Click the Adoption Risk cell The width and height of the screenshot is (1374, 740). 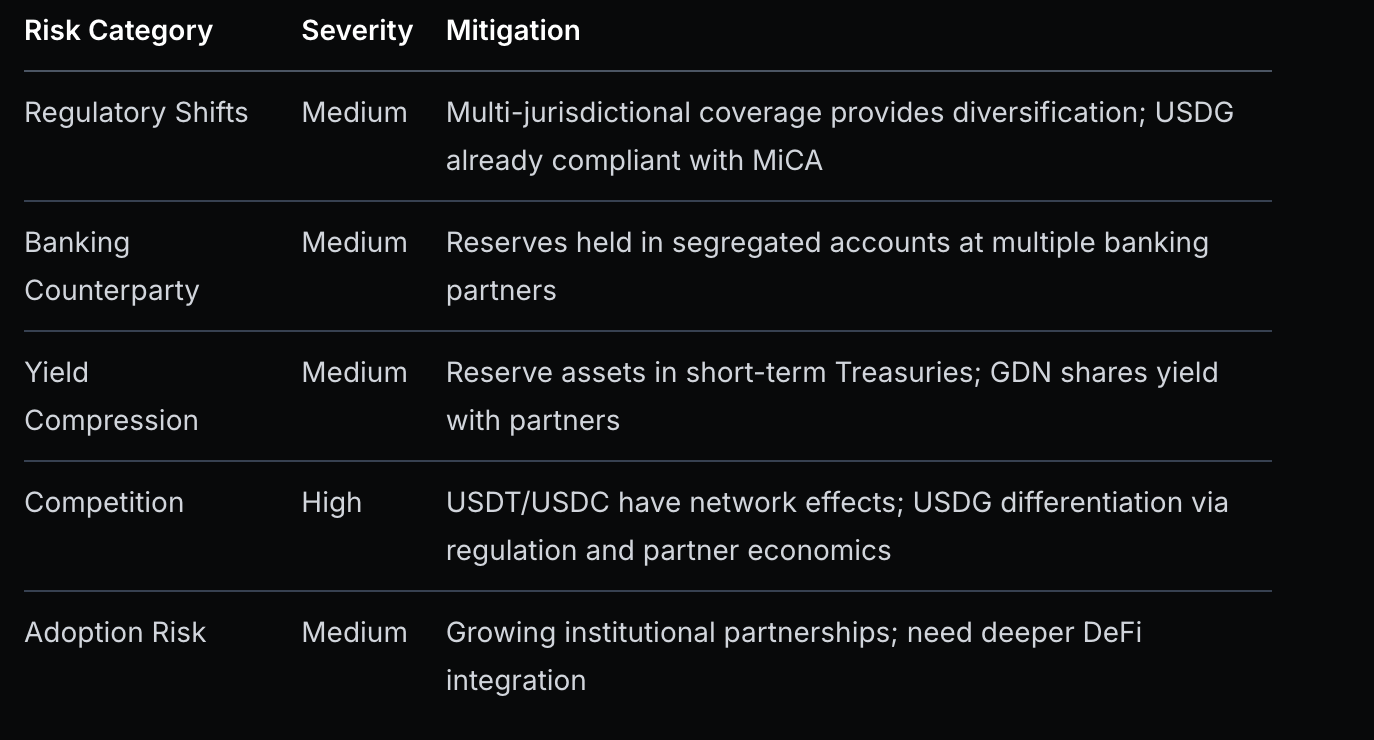(115, 632)
